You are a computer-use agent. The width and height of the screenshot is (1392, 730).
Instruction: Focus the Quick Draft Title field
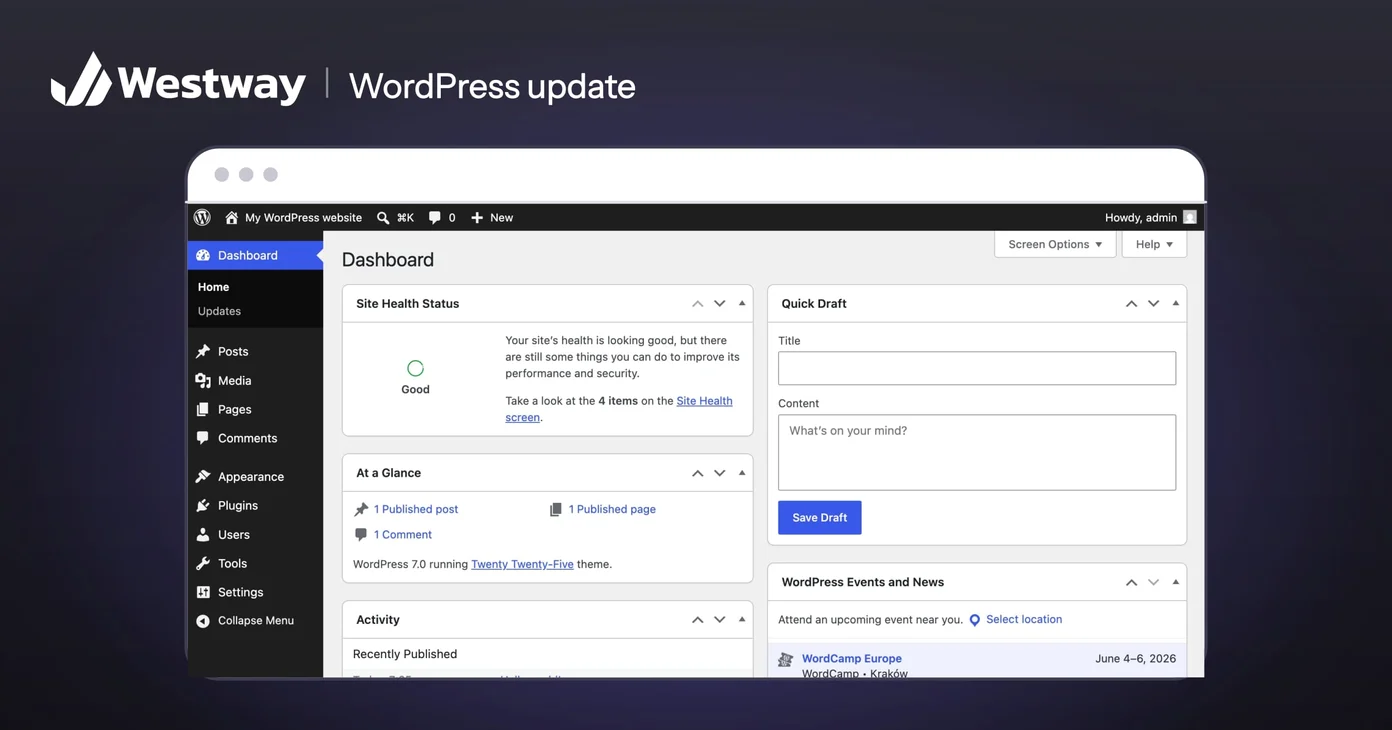click(977, 368)
